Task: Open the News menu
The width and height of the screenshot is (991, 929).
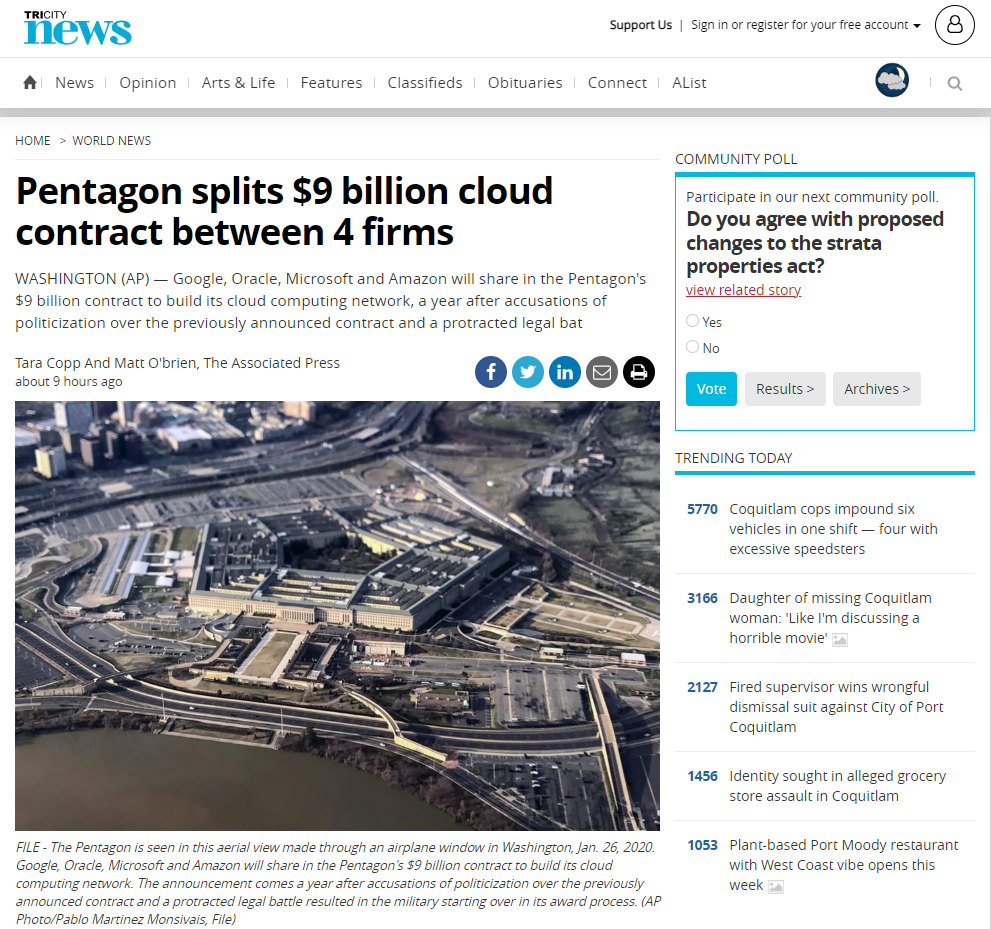Action: 75,83
